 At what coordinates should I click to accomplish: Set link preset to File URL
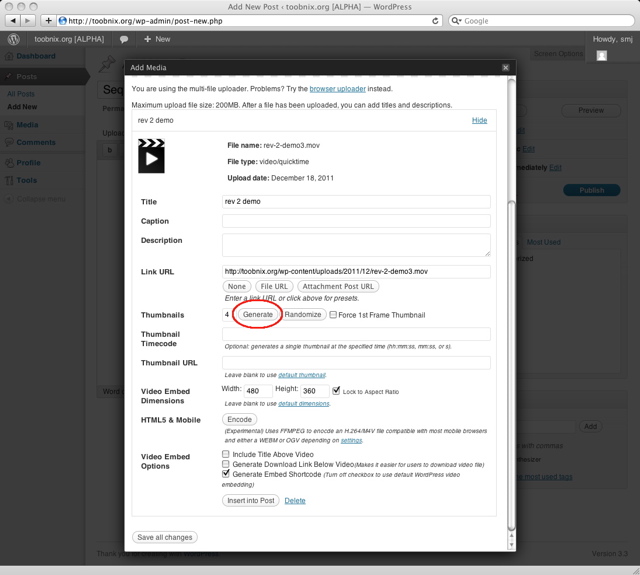274,286
